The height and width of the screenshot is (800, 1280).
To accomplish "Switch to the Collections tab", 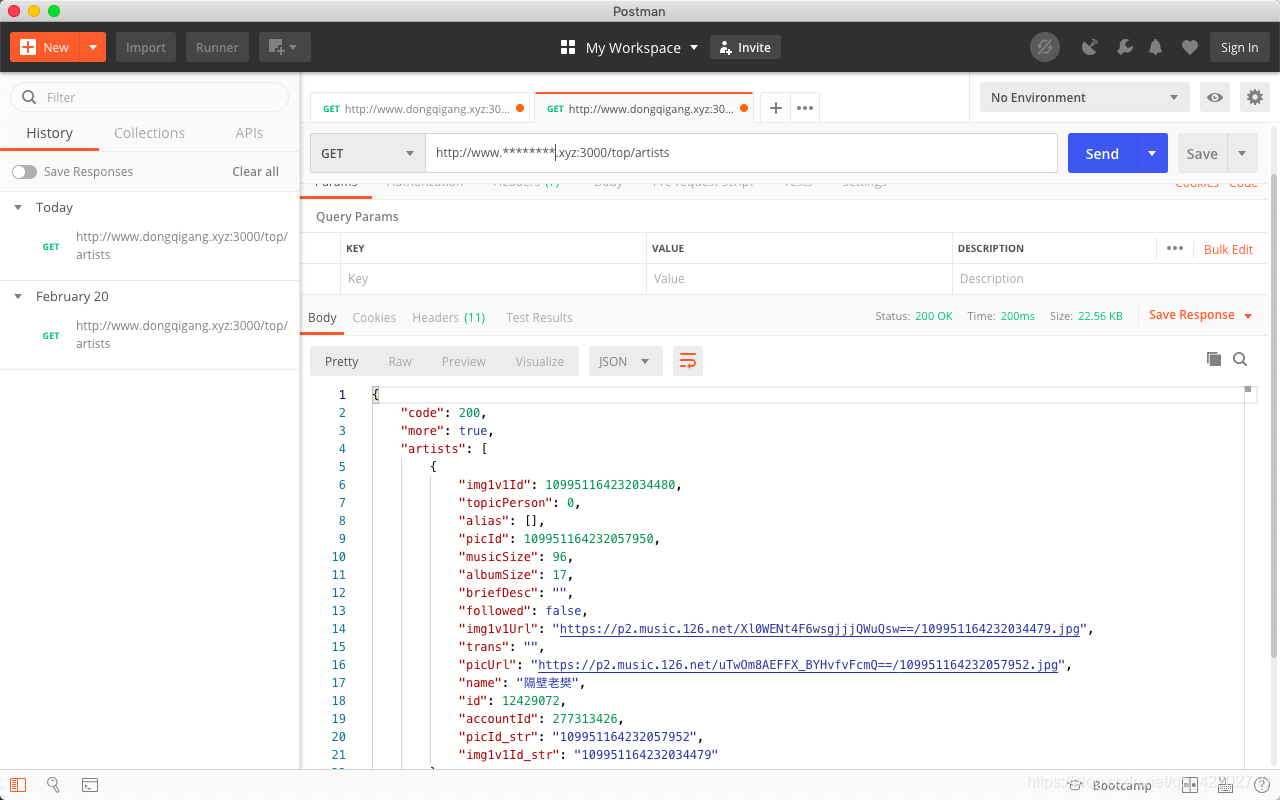I will click(149, 133).
